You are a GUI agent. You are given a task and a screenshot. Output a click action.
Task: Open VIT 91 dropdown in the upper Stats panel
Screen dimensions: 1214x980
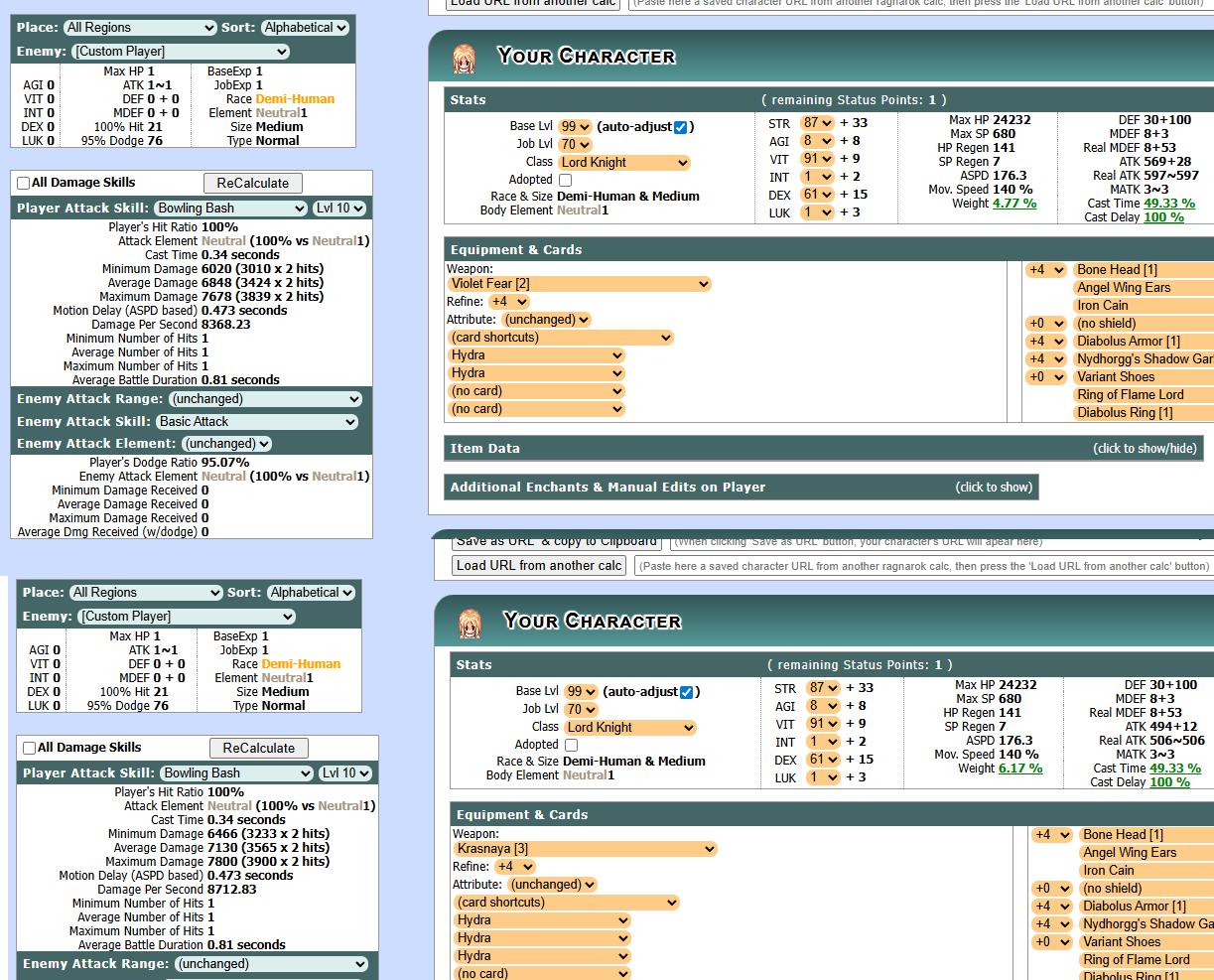817,159
